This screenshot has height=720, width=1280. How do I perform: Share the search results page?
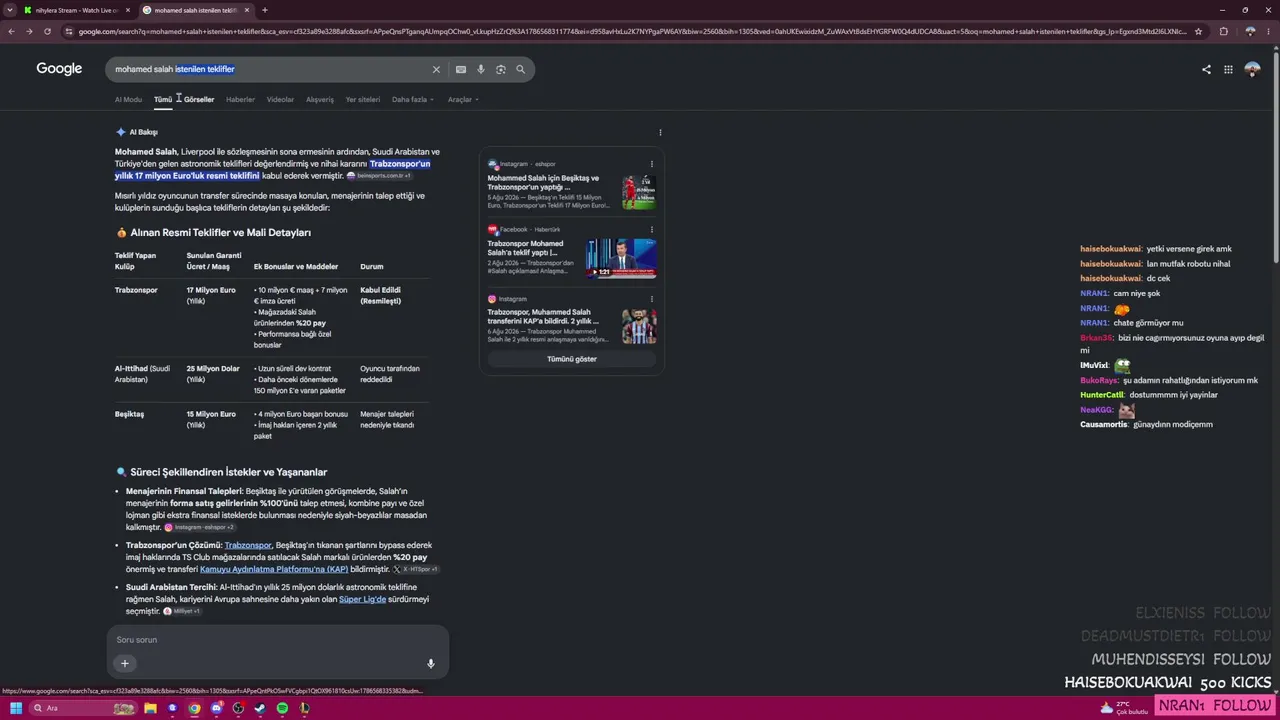click(x=1206, y=69)
